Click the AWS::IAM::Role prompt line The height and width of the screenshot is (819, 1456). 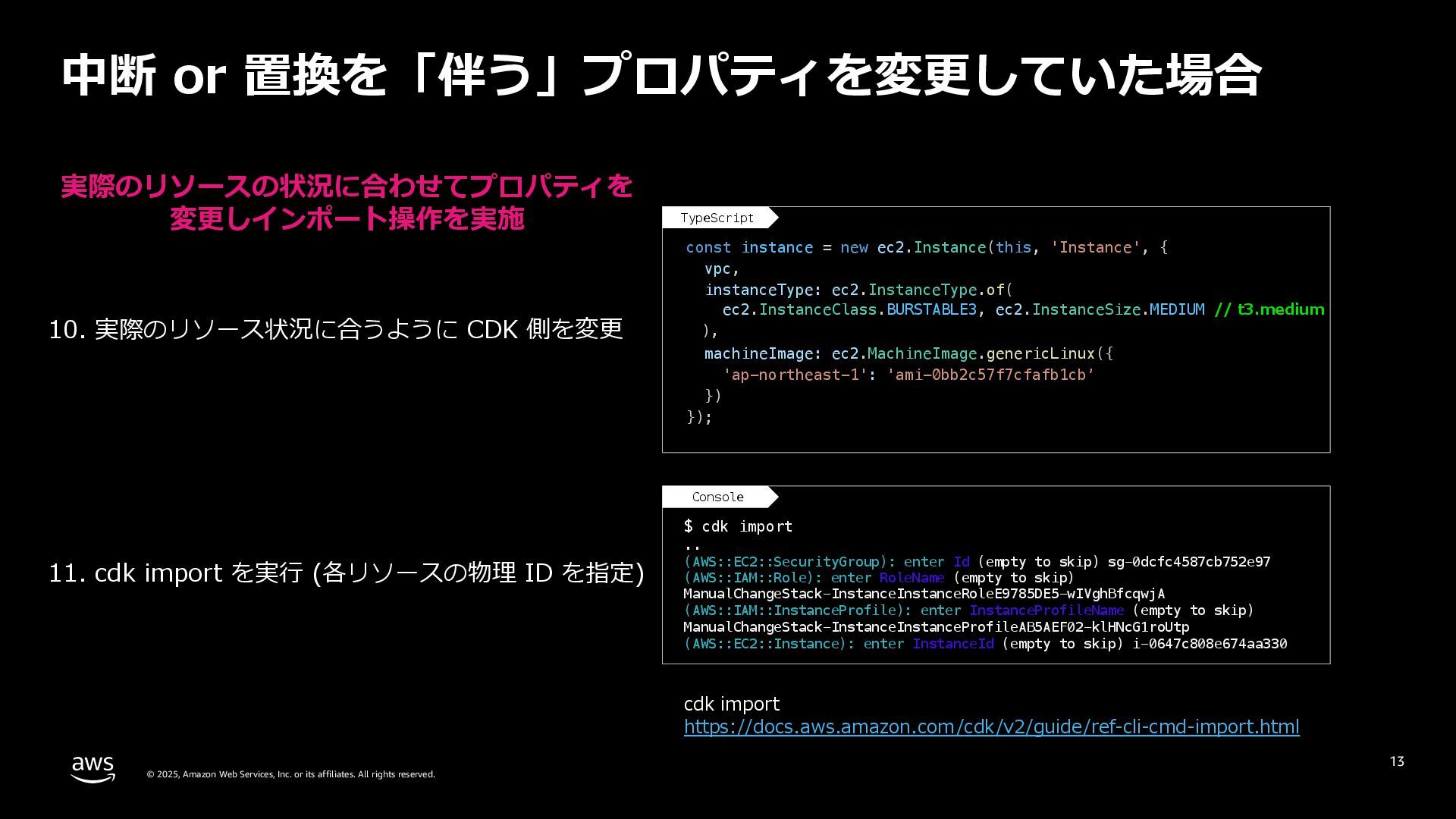coord(879,578)
